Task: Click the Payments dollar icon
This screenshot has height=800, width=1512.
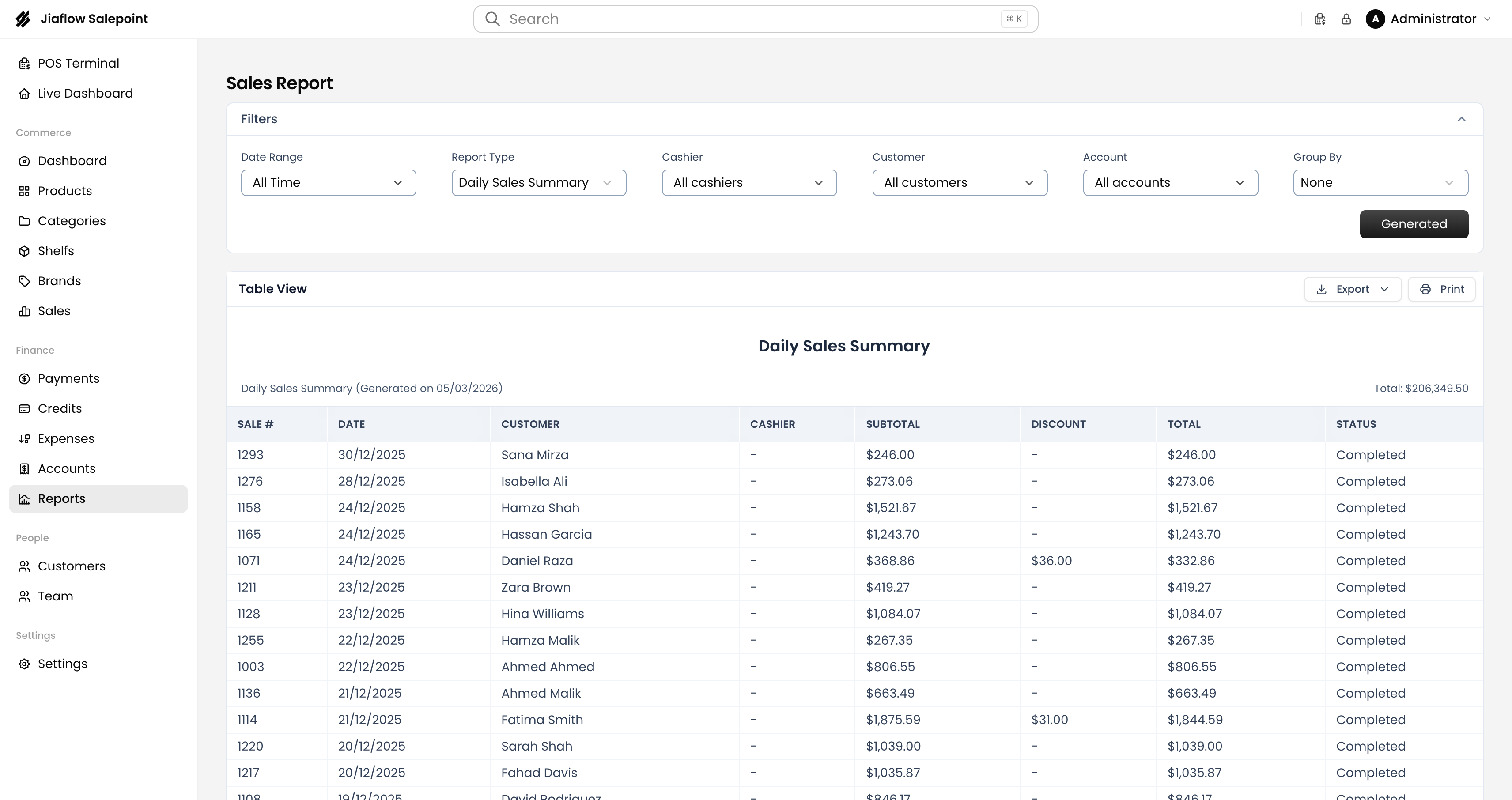Action: [24, 378]
